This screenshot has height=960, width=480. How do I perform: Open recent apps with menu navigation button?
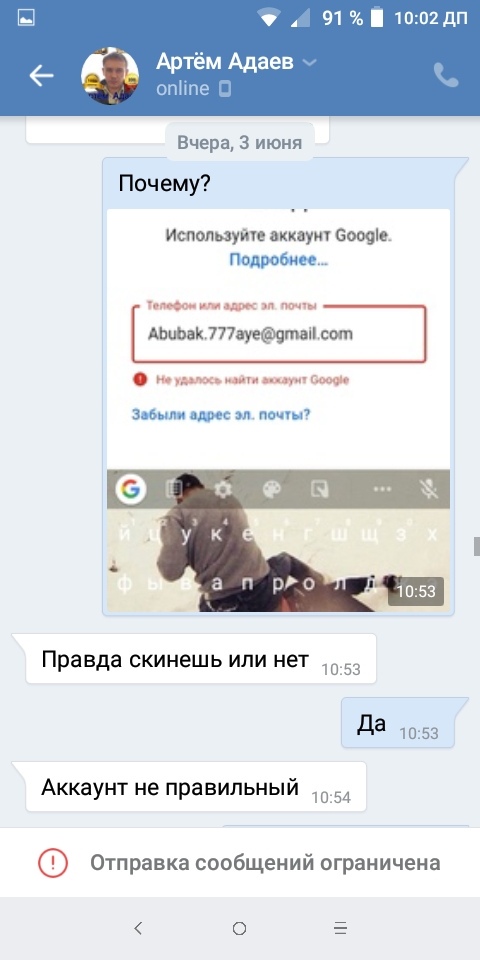[341, 928]
